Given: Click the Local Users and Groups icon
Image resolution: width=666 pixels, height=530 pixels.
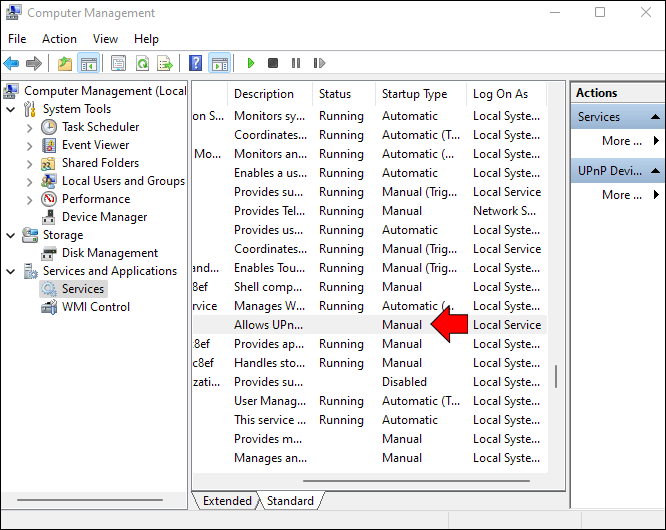Looking at the screenshot, I should coord(49,181).
